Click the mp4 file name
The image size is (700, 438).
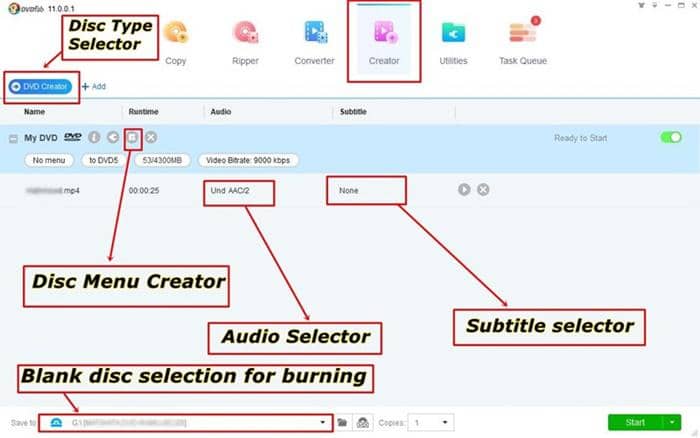click(53, 191)
